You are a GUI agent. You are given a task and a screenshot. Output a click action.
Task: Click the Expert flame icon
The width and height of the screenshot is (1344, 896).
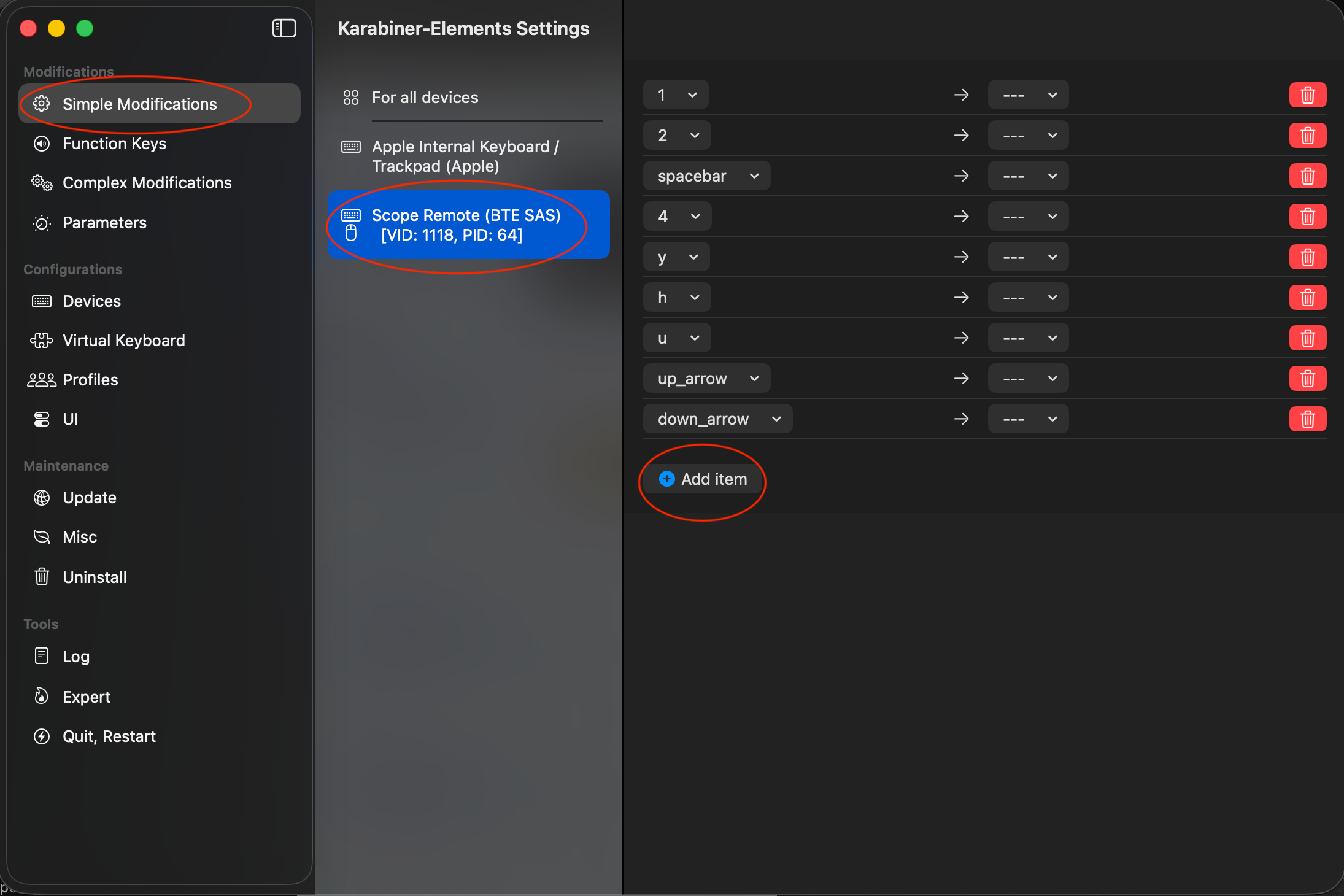tap(42, 697)
